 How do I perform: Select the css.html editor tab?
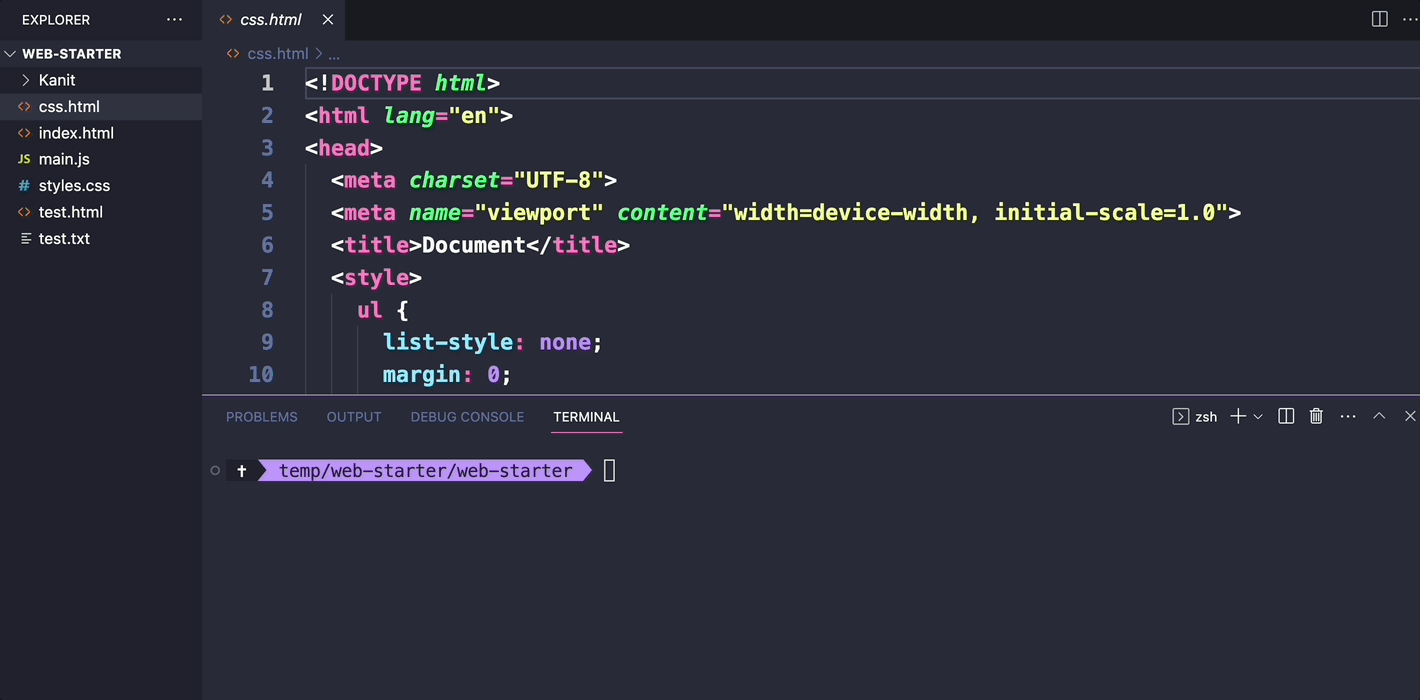(x=271, y=19)
